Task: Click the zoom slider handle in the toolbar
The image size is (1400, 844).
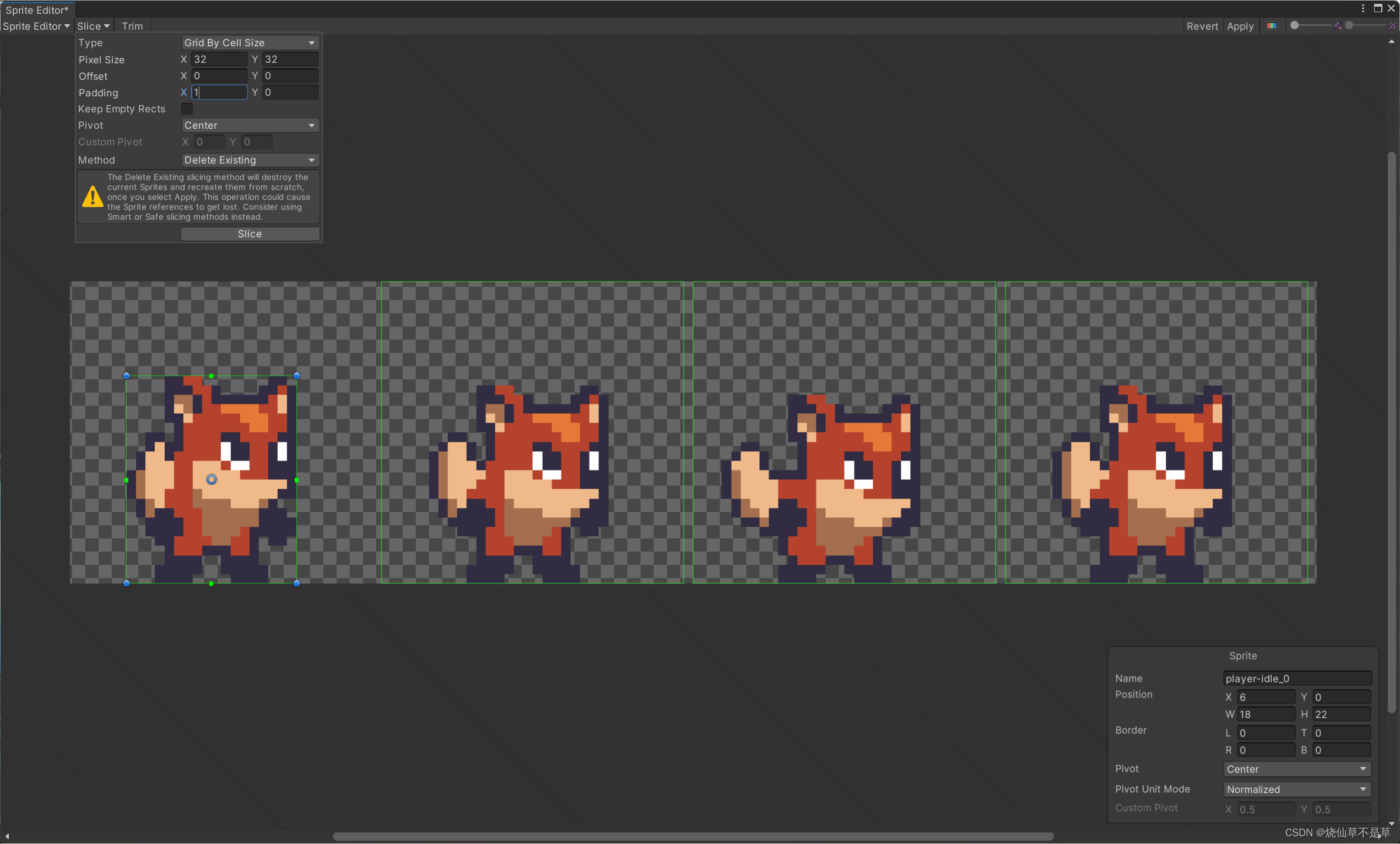Action: (x=1294, y=25)
